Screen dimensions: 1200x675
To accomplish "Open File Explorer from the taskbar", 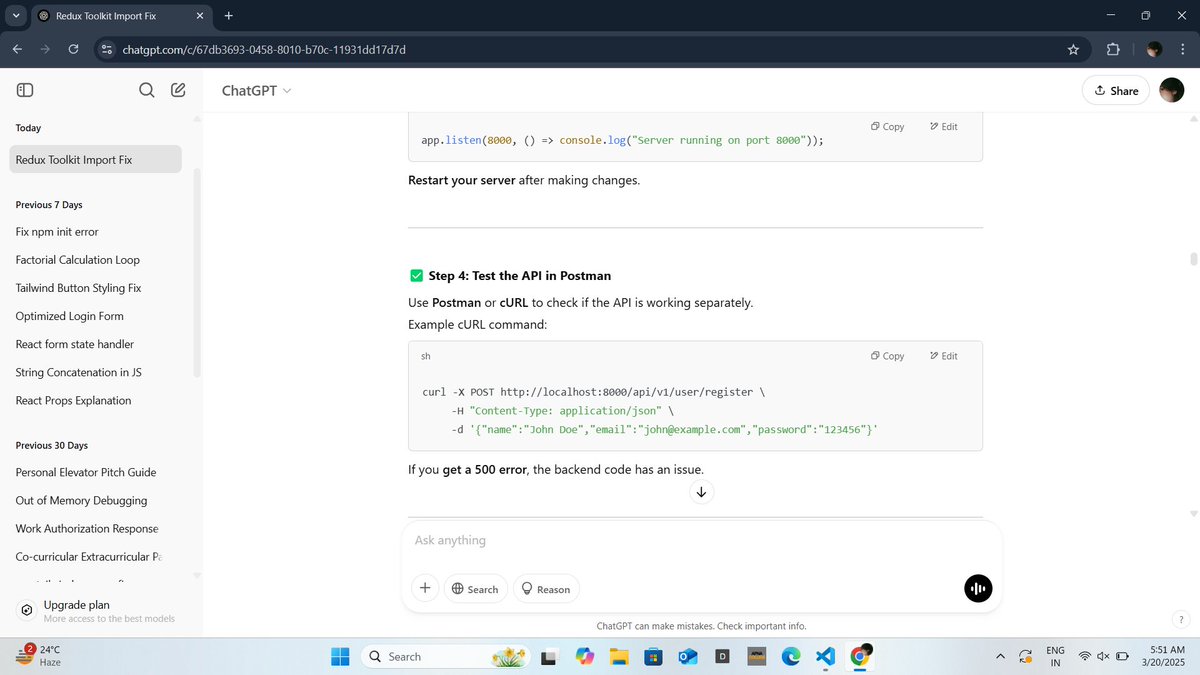I will 619,656.
